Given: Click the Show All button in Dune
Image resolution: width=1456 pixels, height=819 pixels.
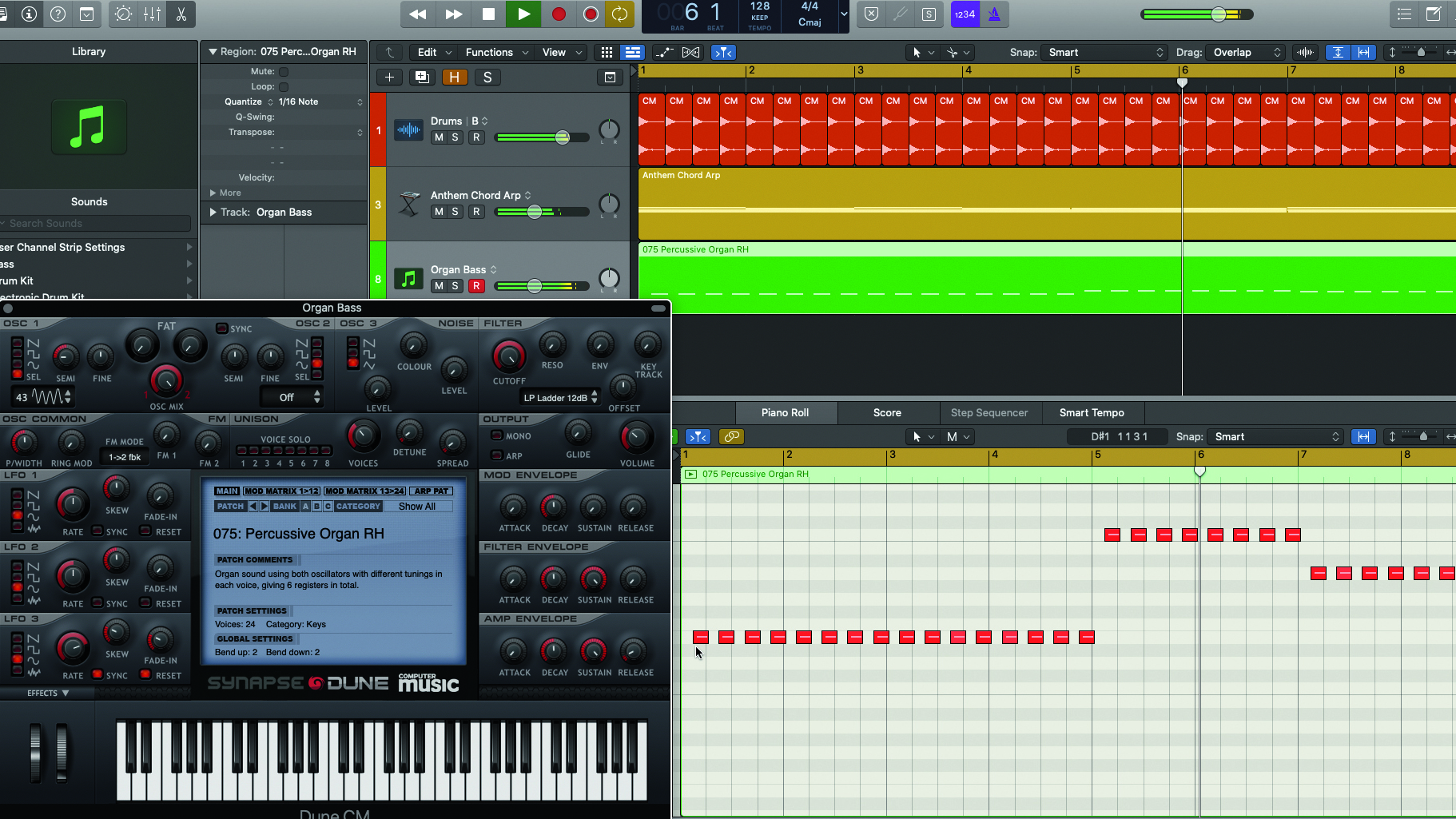Looking at the screenshot, I should [x=417, y=507].
